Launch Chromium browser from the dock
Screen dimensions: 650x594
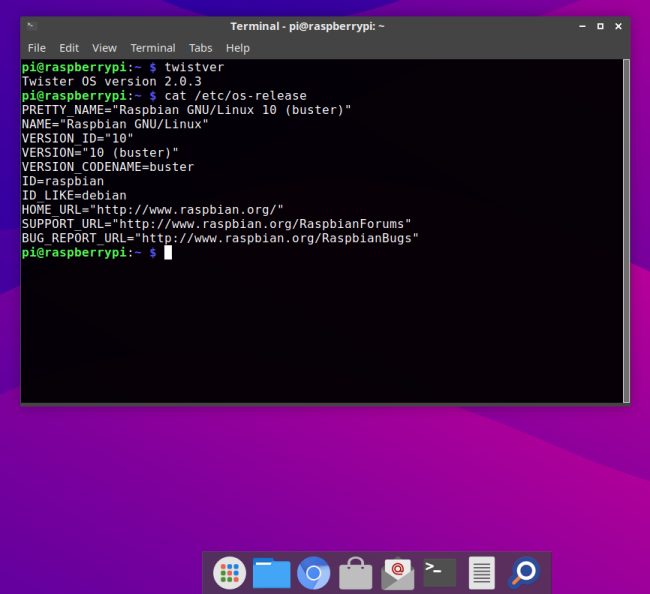(313, 573)
